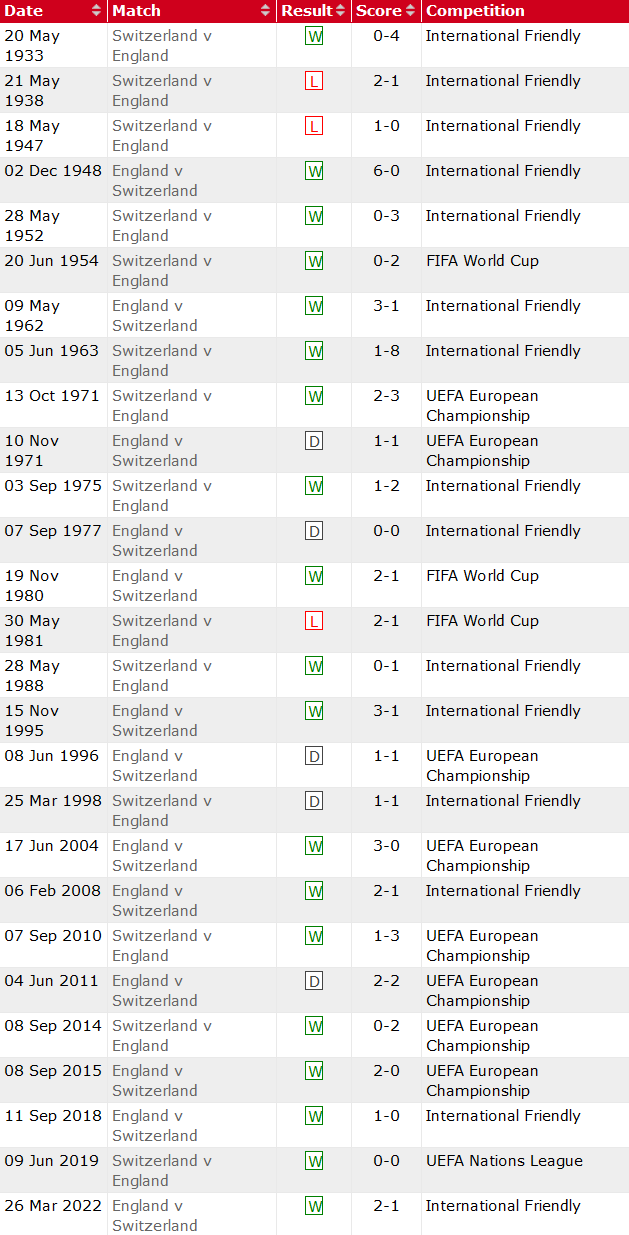Click the 1-8 score cell
The height and width of the screenshot is (1235, 629).
click(x=386, y=351)
